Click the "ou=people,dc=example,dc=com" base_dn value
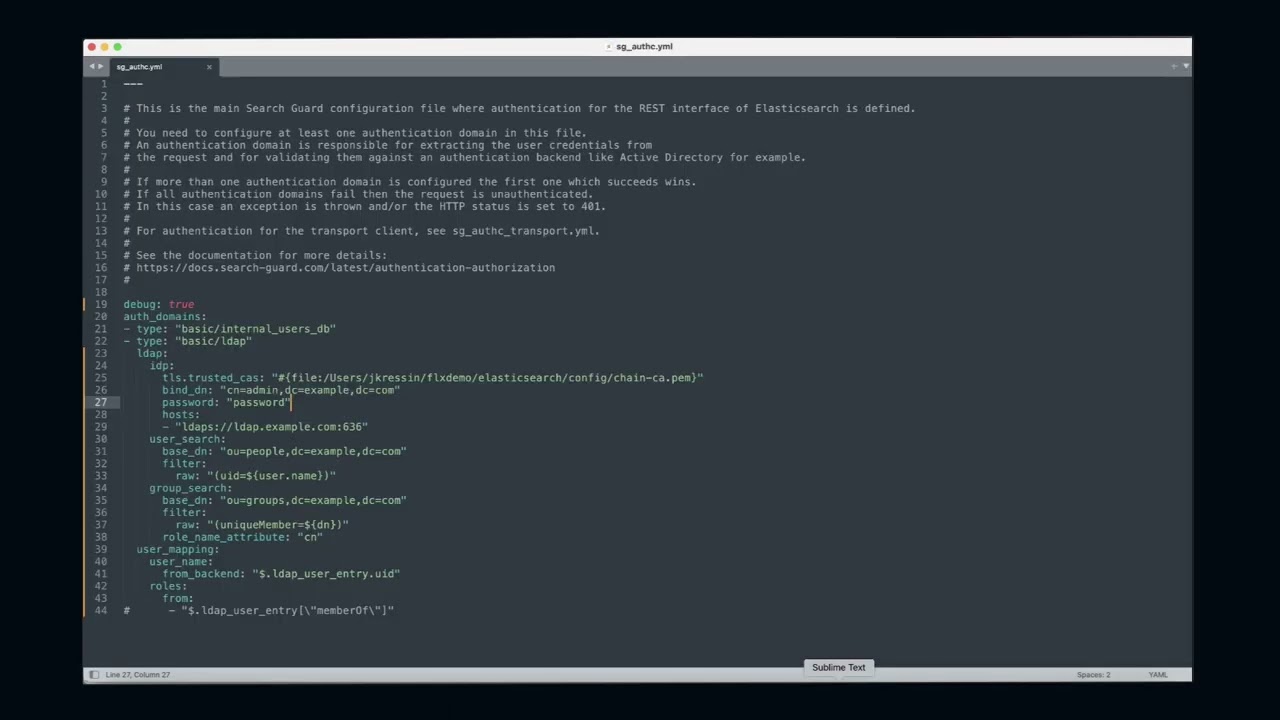 coord(313,451)
